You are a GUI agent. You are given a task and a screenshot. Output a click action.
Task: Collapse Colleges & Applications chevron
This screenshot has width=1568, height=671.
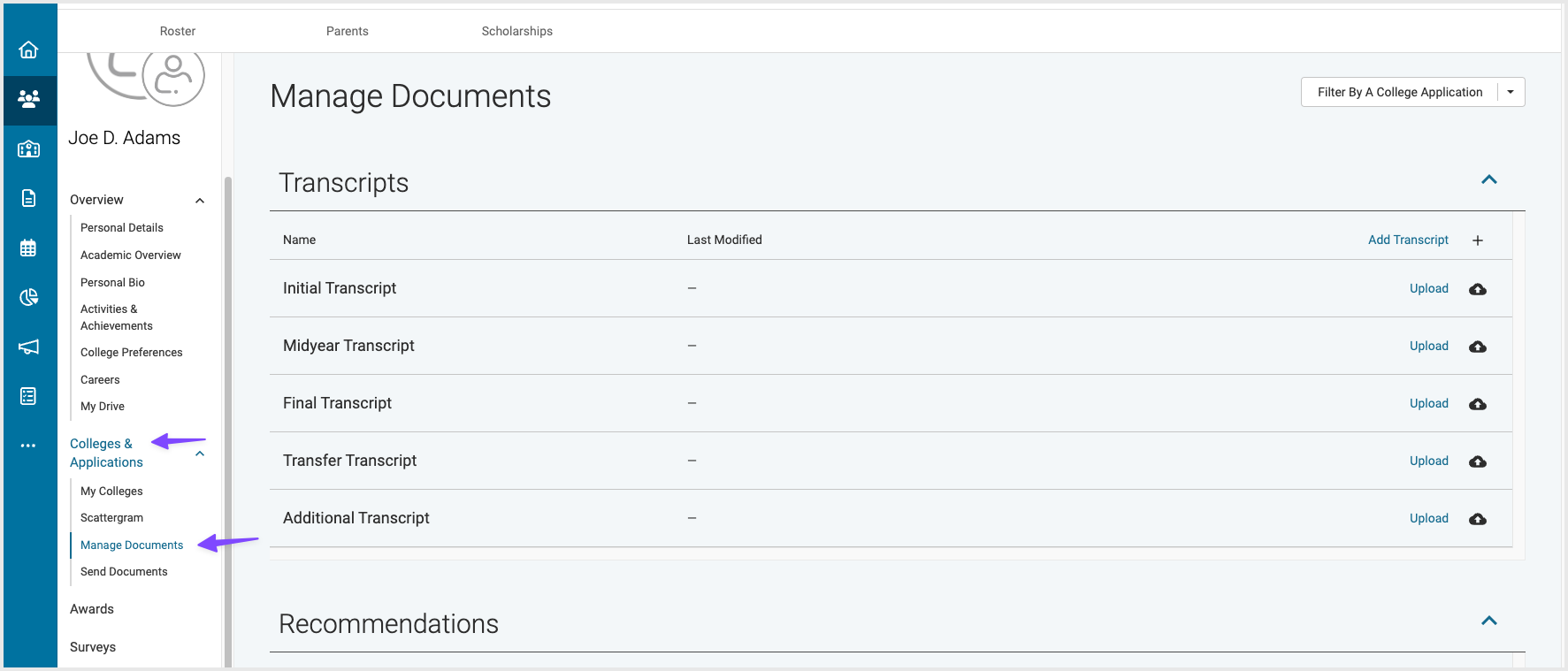(x=200, y=454)
